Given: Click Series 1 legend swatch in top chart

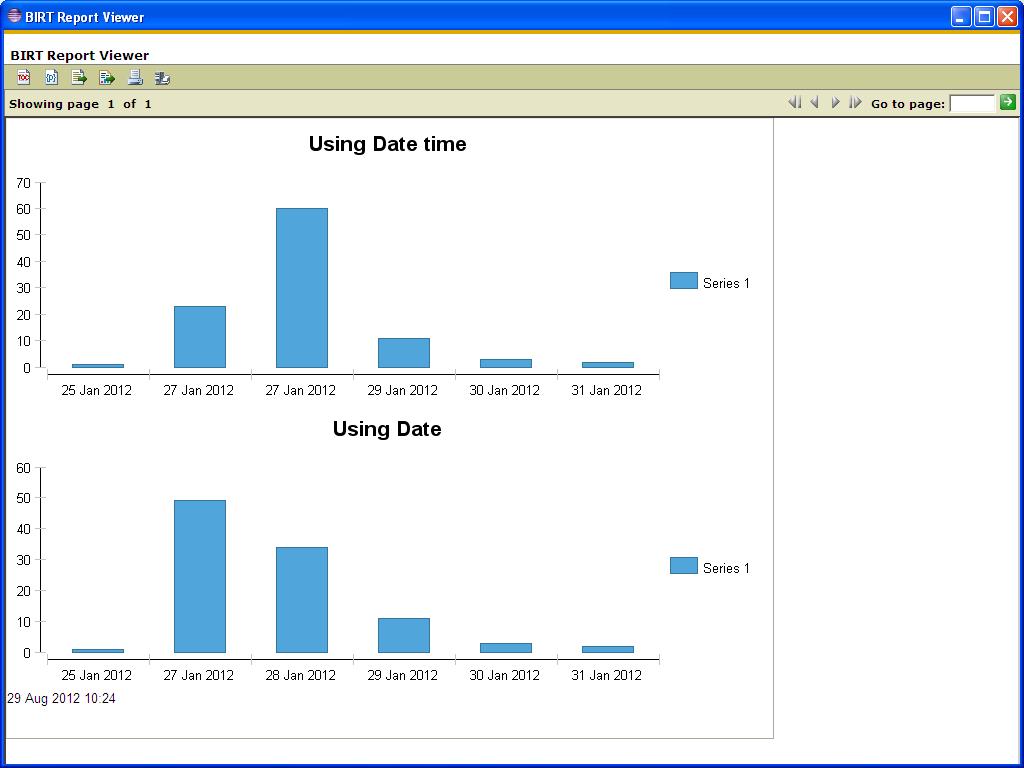Looking at the screenshot, I should [683, 281].
